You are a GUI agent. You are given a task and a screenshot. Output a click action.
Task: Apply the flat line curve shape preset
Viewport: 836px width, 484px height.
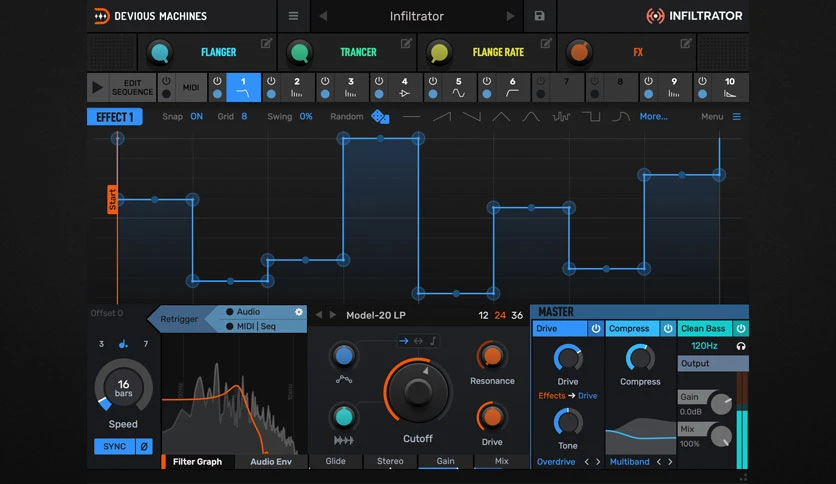(412, 116)
